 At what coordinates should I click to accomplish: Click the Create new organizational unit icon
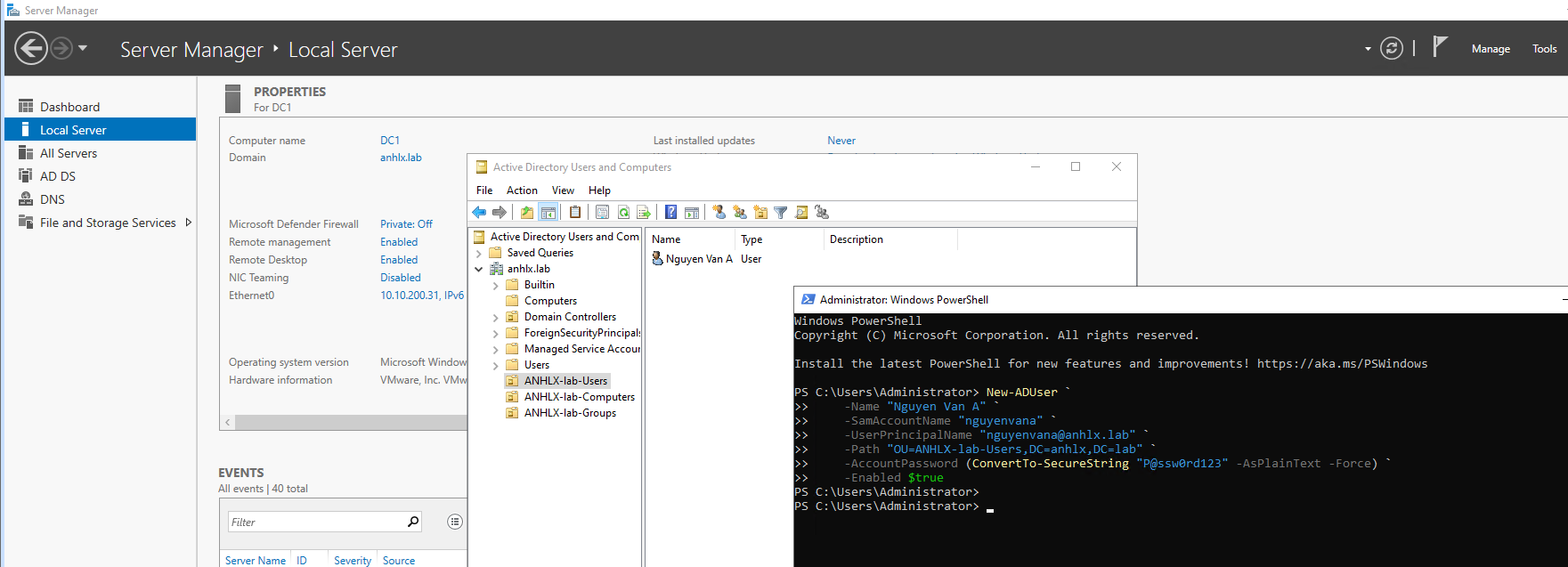pos(760,212)
